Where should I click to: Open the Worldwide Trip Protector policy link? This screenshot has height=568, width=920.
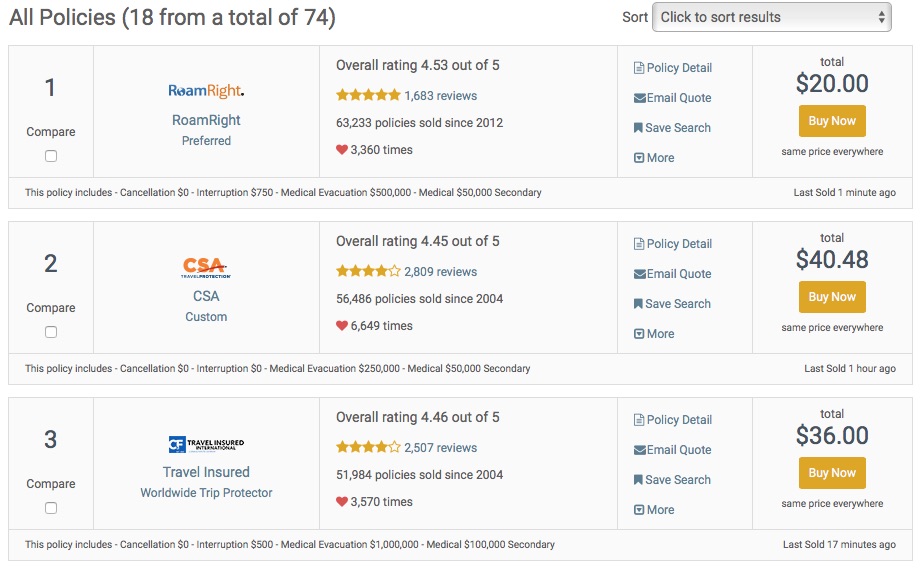click(x=206, y=493)
